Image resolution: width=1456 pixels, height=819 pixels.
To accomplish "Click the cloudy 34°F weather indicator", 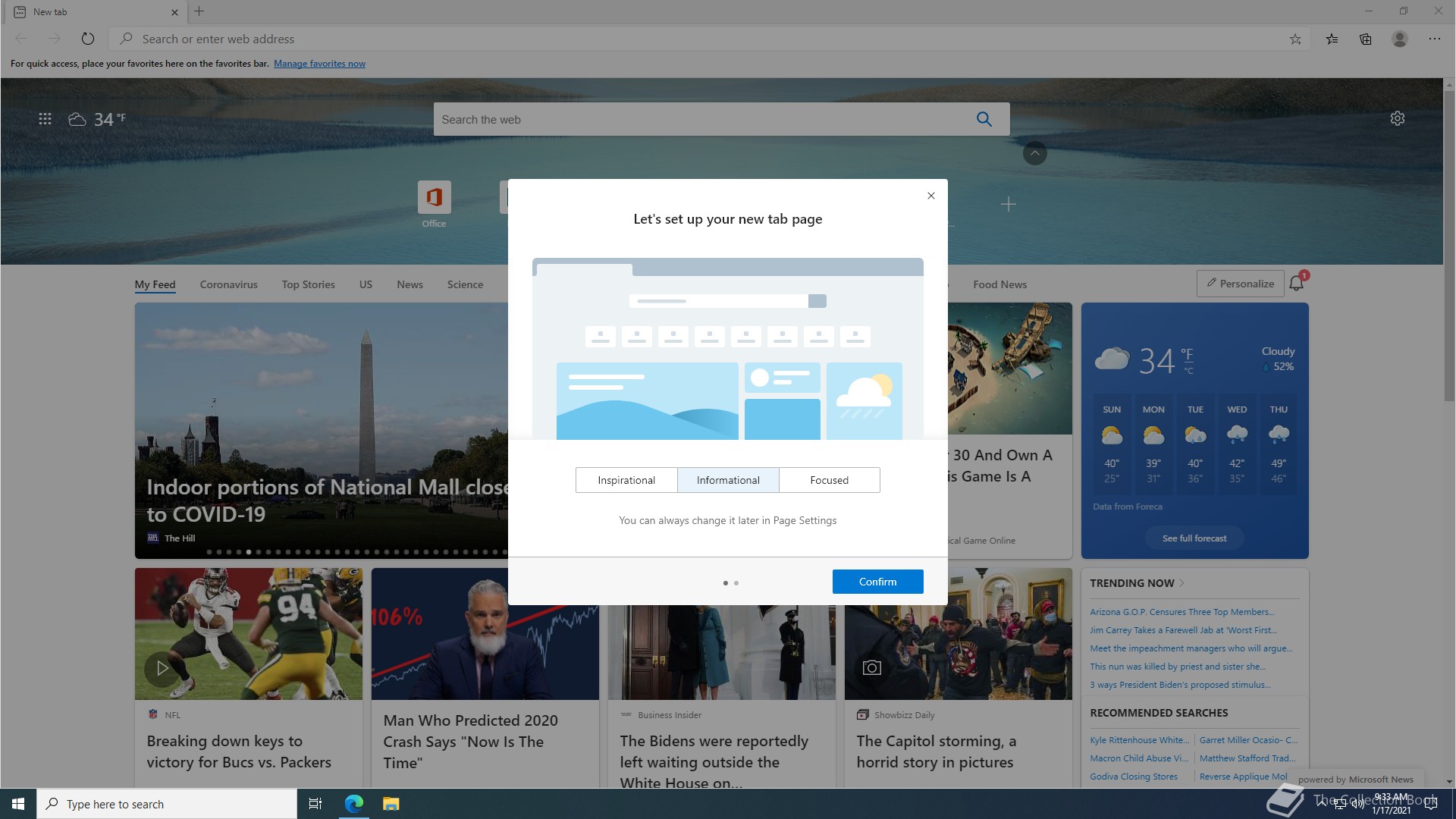I will [x=97, y=119].
